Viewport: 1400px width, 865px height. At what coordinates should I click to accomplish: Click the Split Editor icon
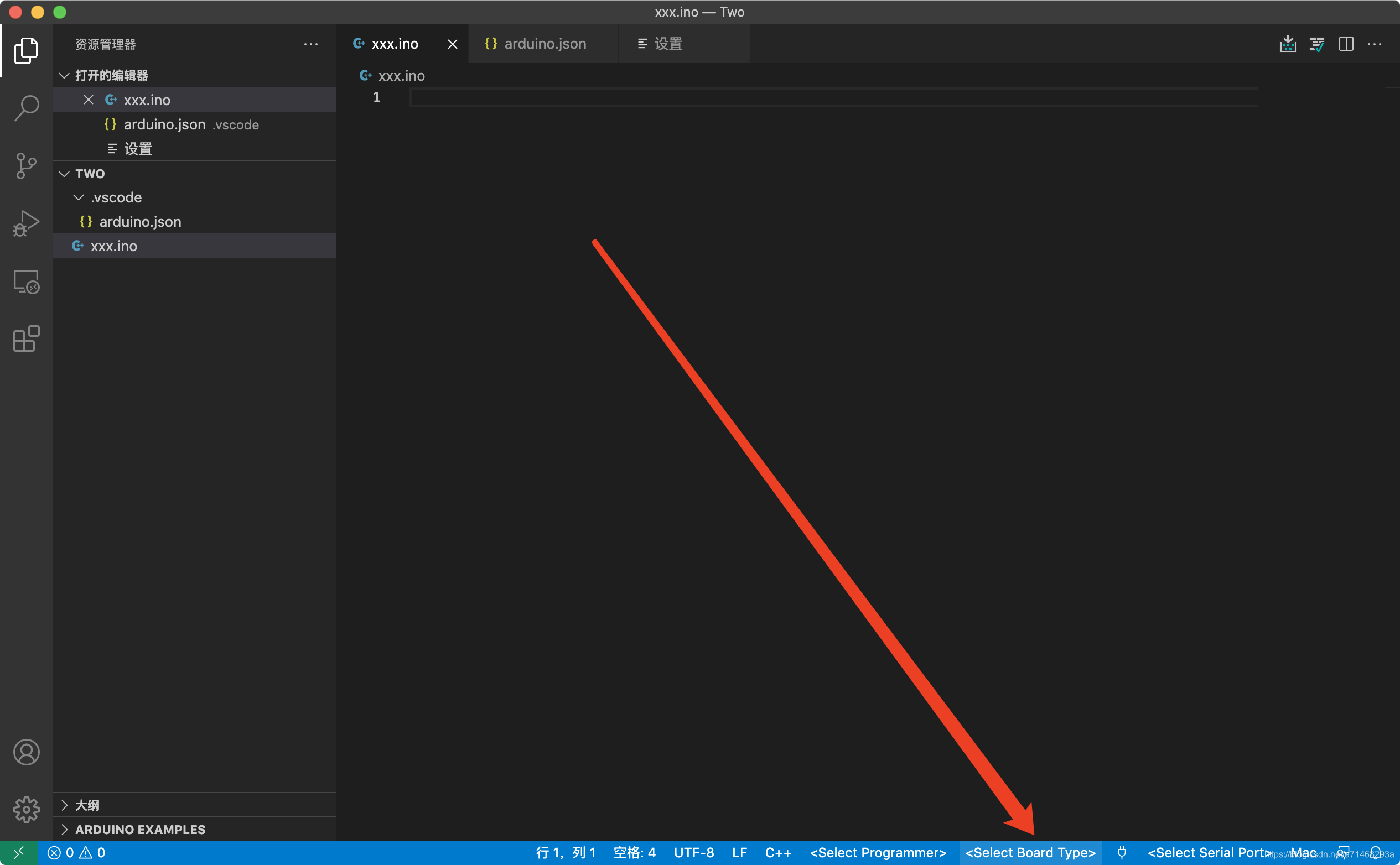[x=1346, y=44]
